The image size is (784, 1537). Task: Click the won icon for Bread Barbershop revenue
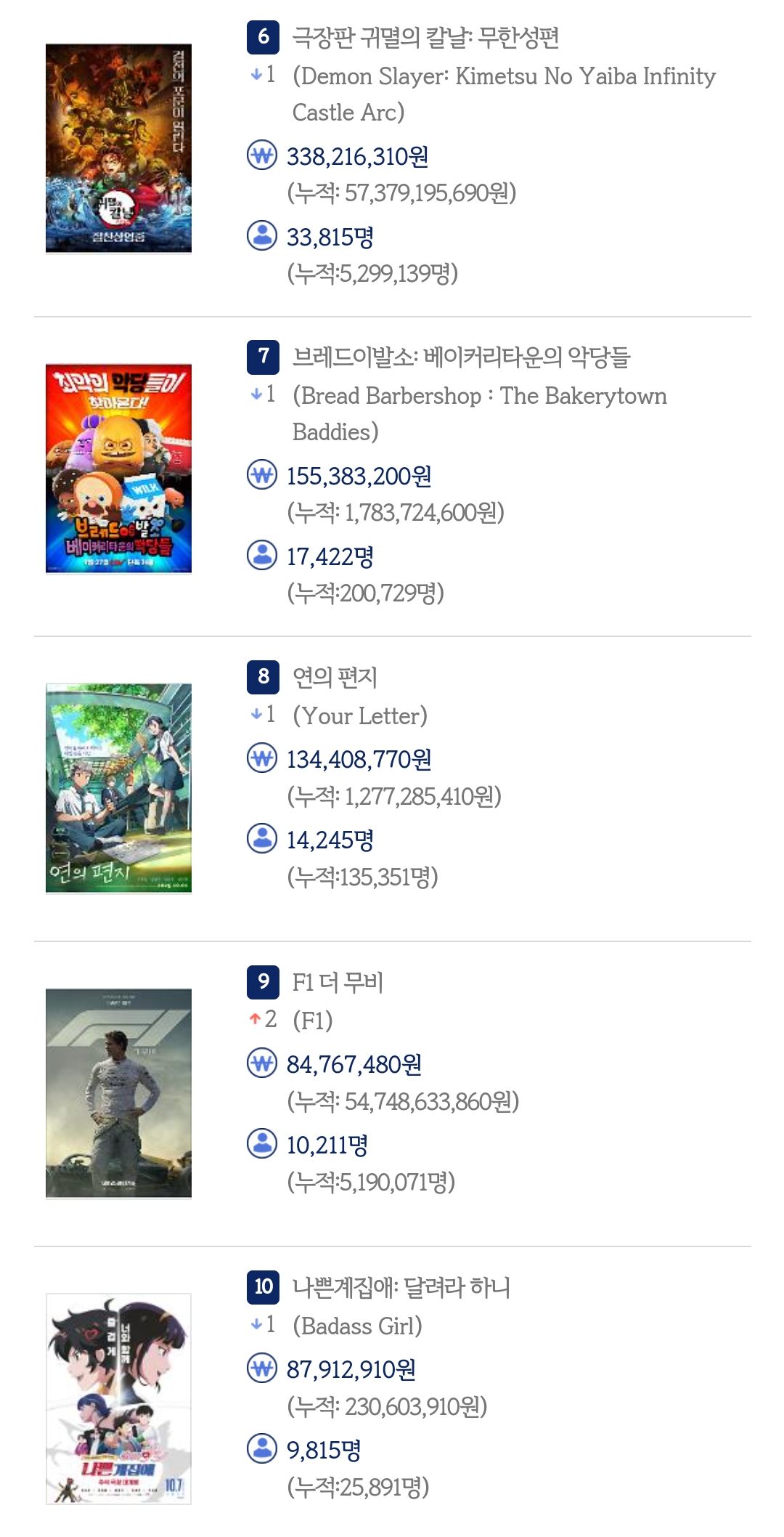(x=262, y=475)
